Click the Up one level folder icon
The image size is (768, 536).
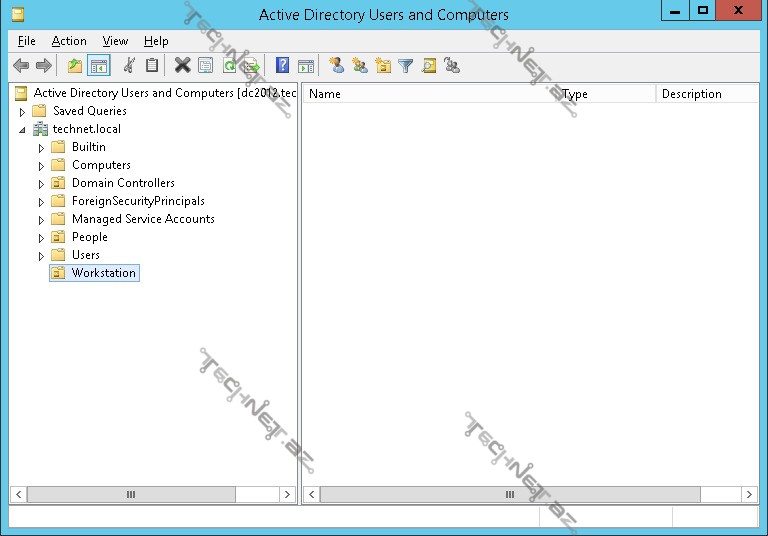coord(75,66)
